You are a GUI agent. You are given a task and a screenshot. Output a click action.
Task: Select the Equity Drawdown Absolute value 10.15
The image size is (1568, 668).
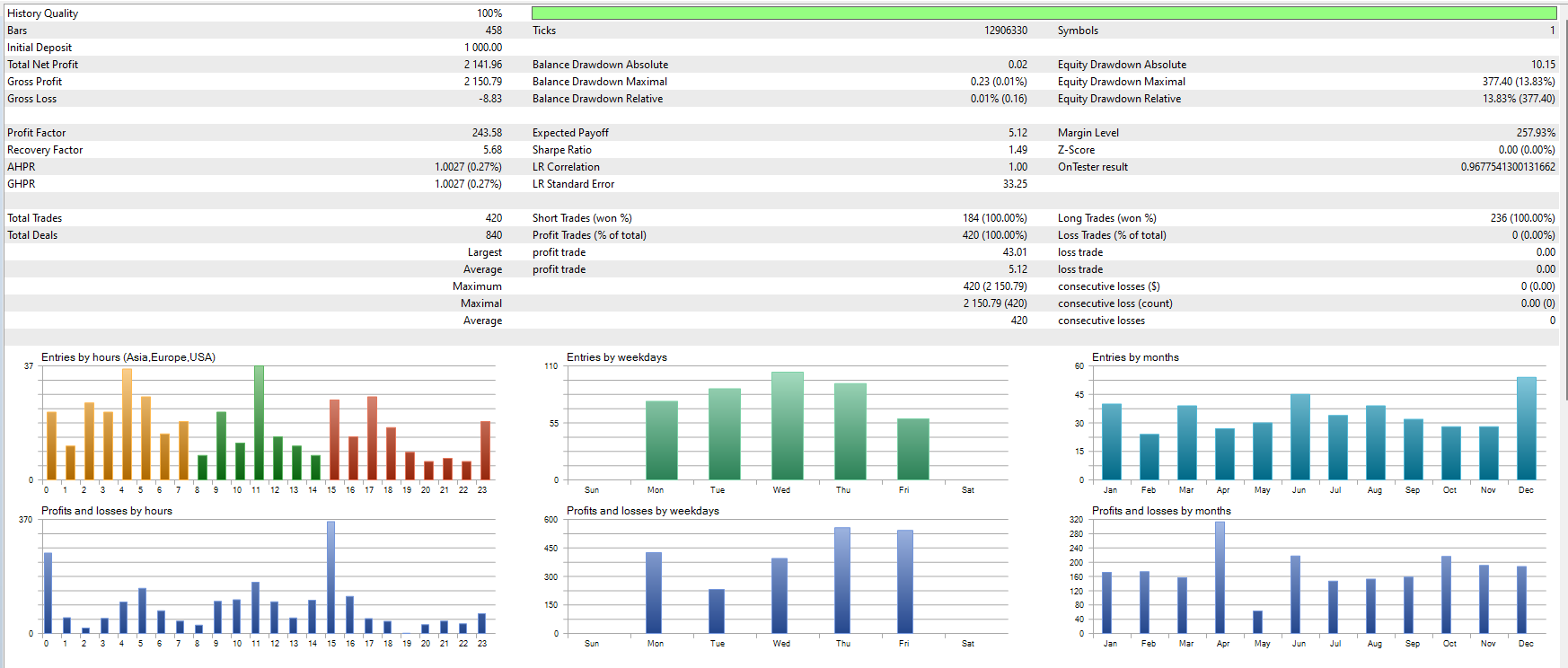click(1544, 65)
